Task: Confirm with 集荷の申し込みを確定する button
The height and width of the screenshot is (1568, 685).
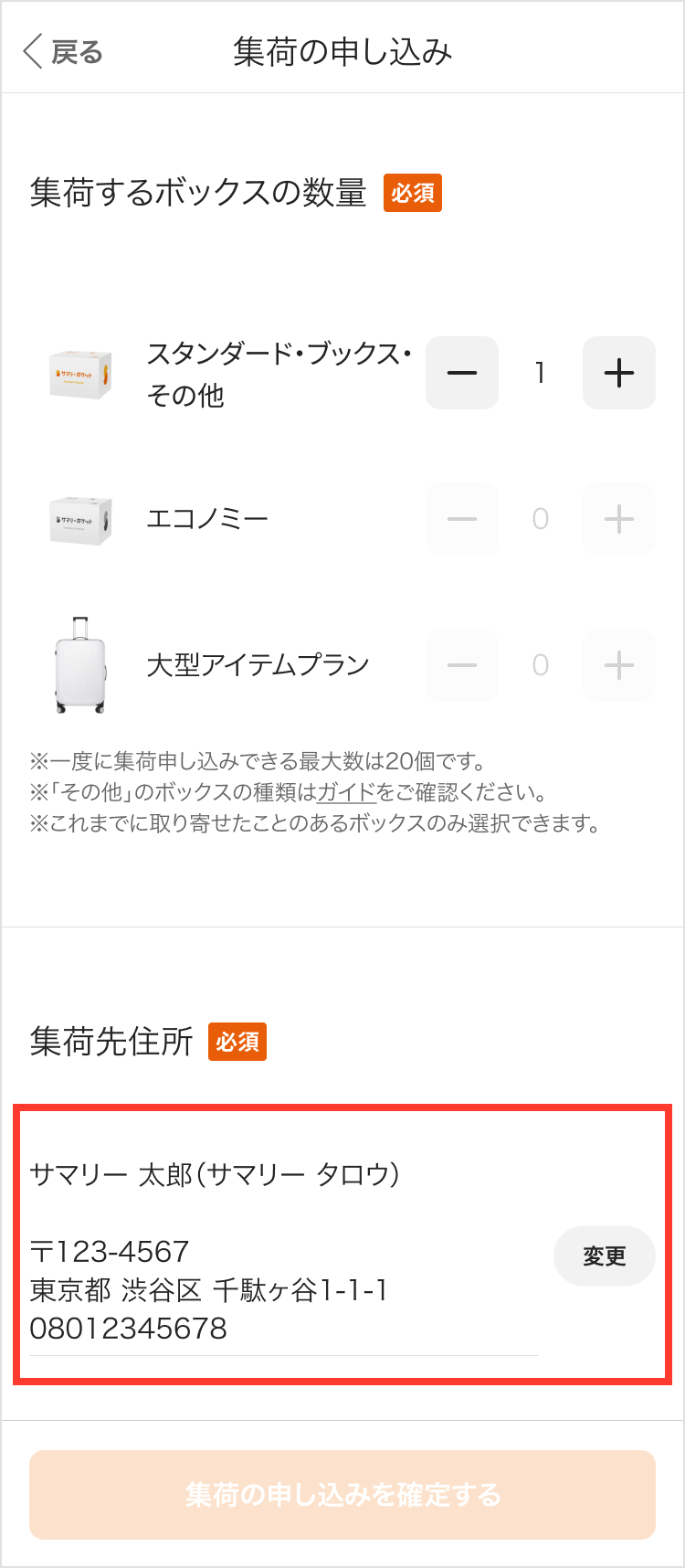Action: pyautogui.click(x=342, y=1495)
